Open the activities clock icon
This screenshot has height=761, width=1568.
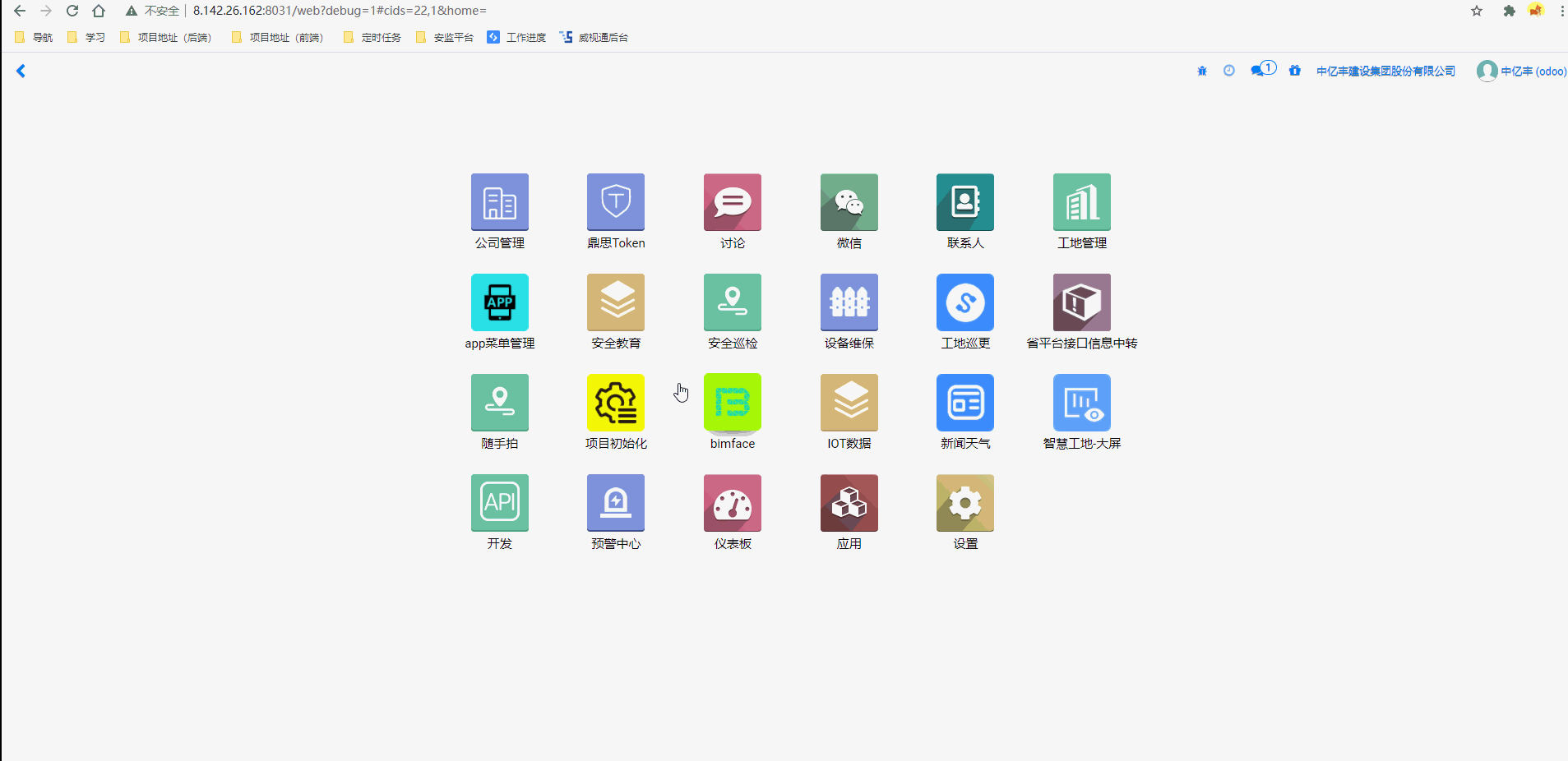[x=1229, y=71]
